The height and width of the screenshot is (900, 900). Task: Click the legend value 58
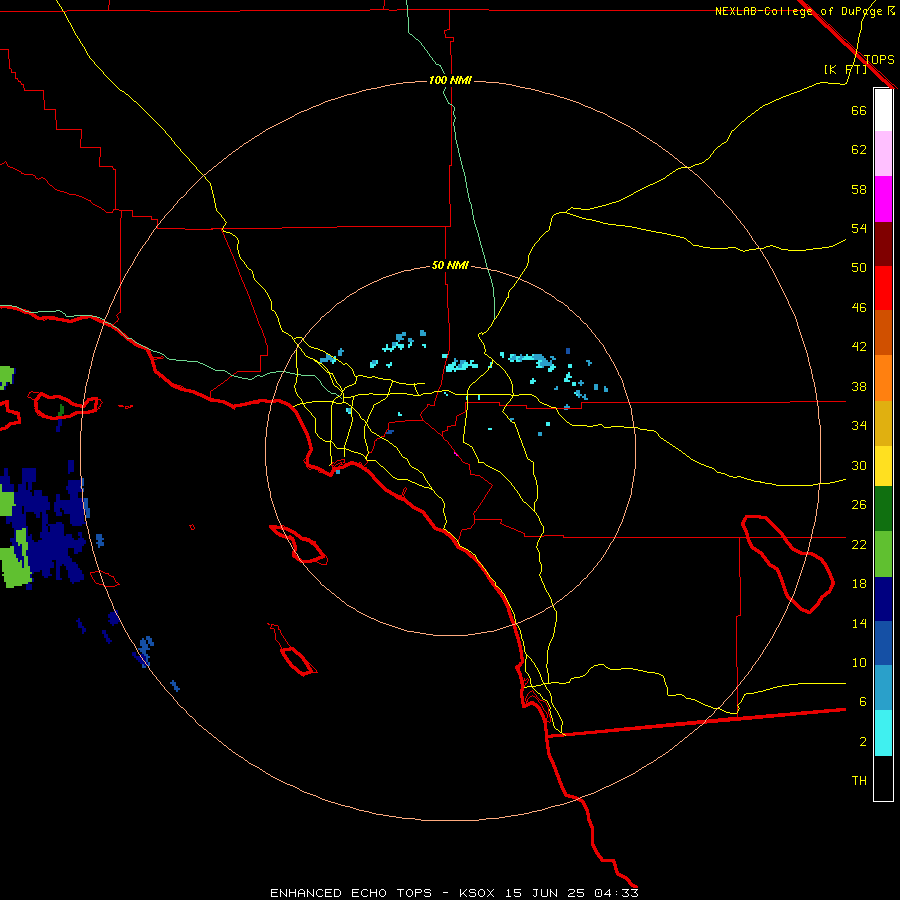pos(859,189)
